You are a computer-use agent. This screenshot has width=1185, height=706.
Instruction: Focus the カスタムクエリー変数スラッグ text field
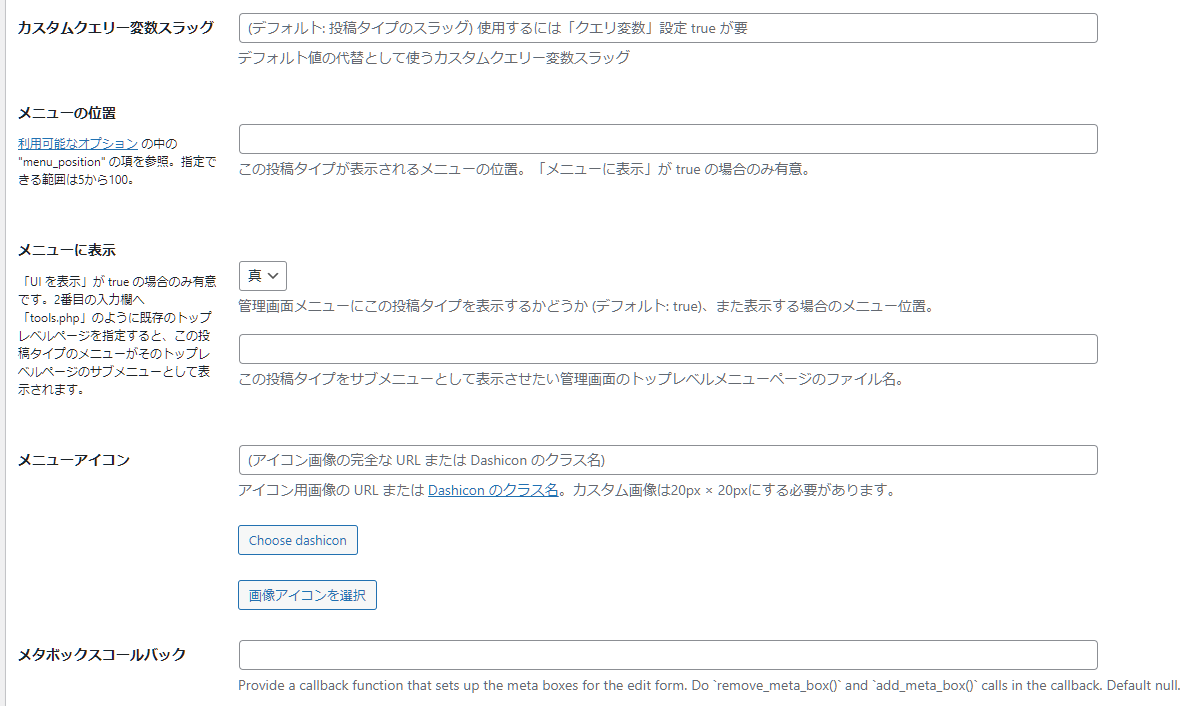(667, 28)
